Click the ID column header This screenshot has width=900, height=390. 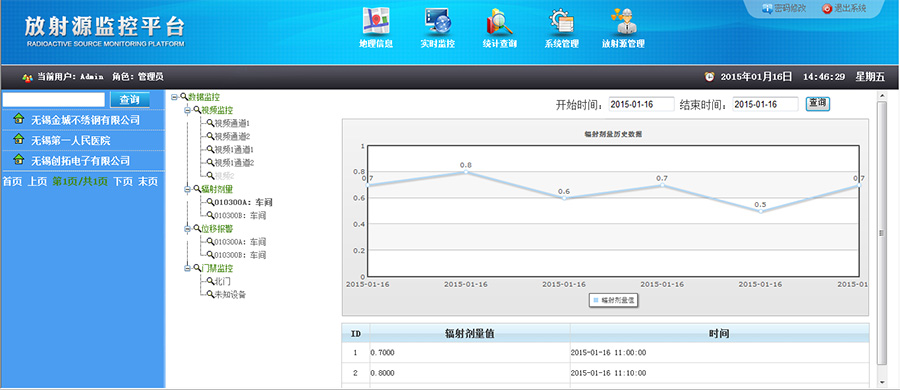356,333
